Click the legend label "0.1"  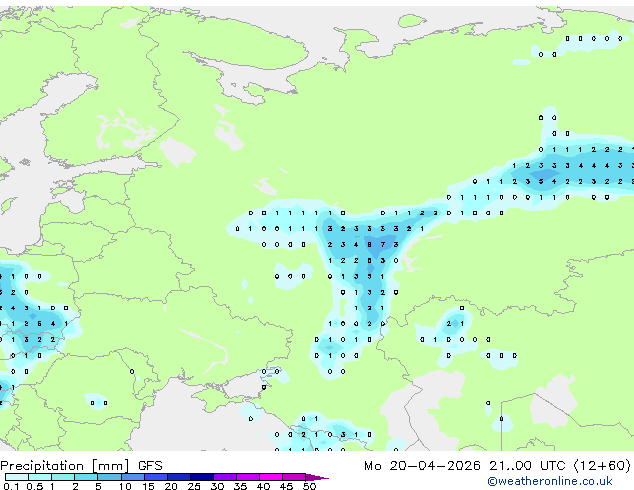[x=11, y=486]
